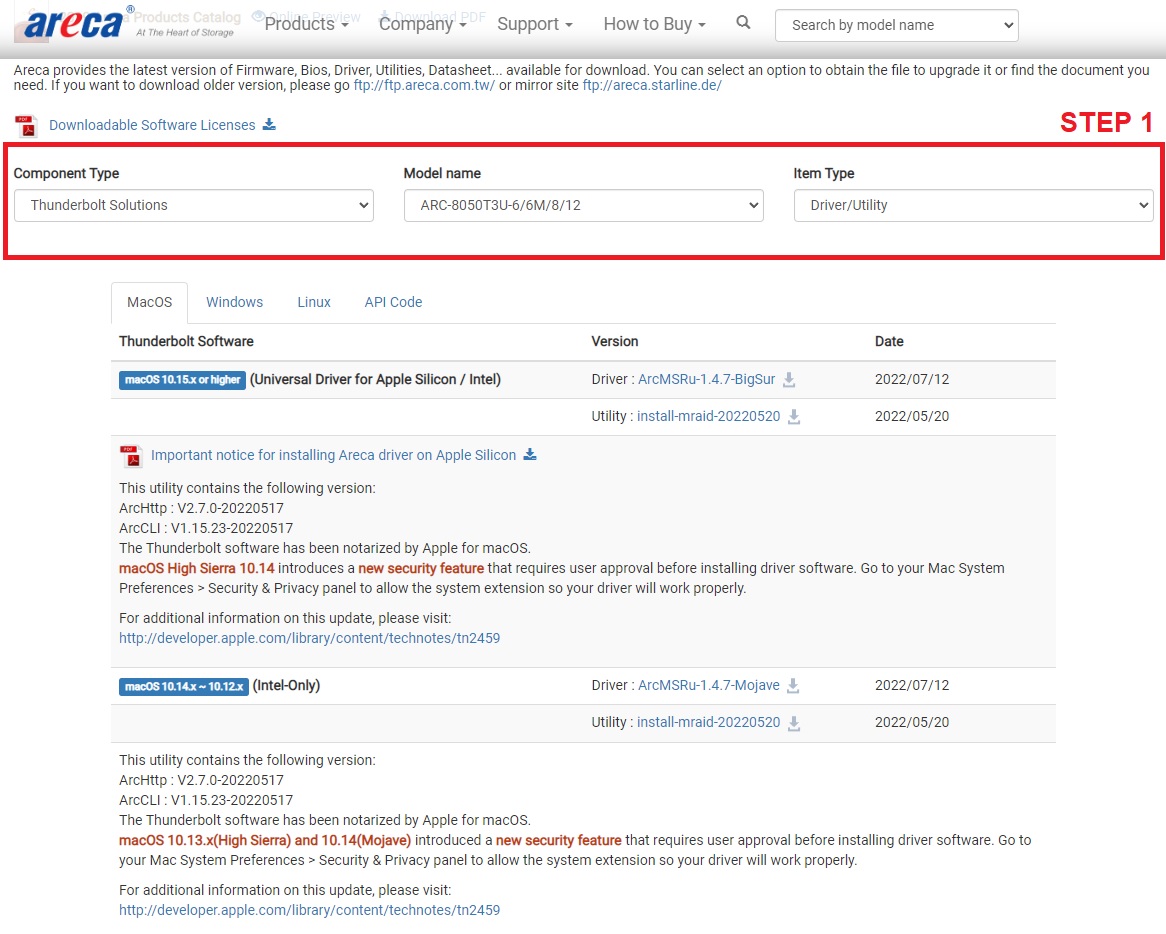Click install-mraid-20220520 link under Intel-Only
This screenshot has width=1166, height=934.
(x=709, y=722)
